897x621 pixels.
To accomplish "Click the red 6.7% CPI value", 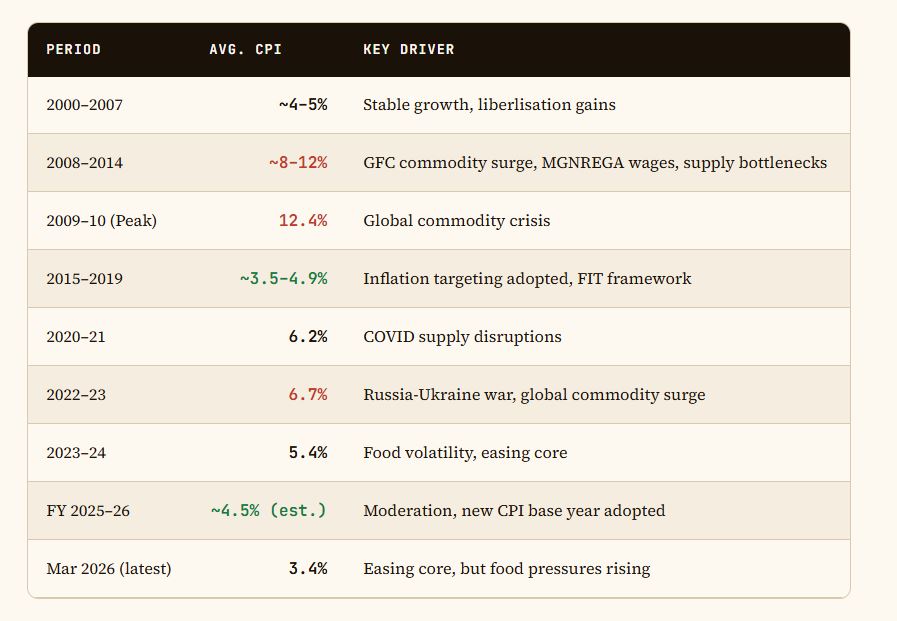I will pos(308,395).
